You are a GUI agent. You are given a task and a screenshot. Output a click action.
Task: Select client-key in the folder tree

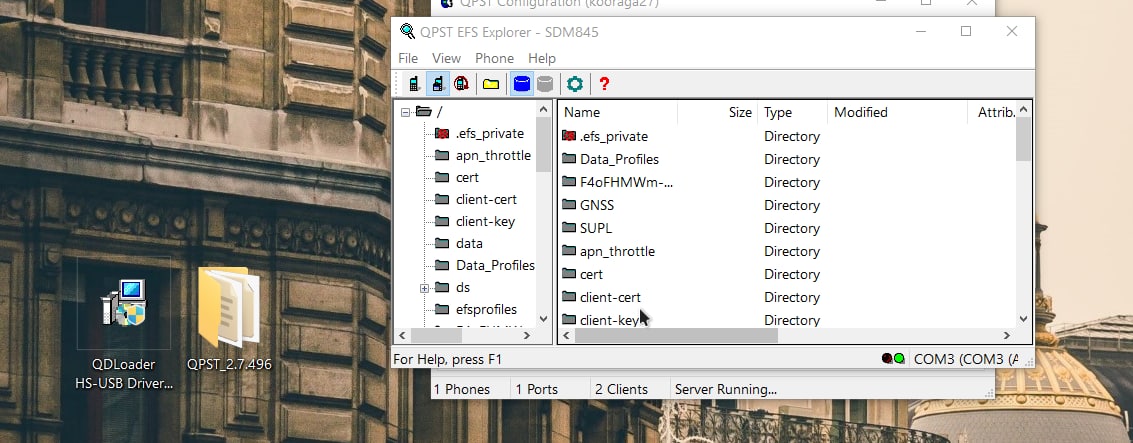(485, 222)
